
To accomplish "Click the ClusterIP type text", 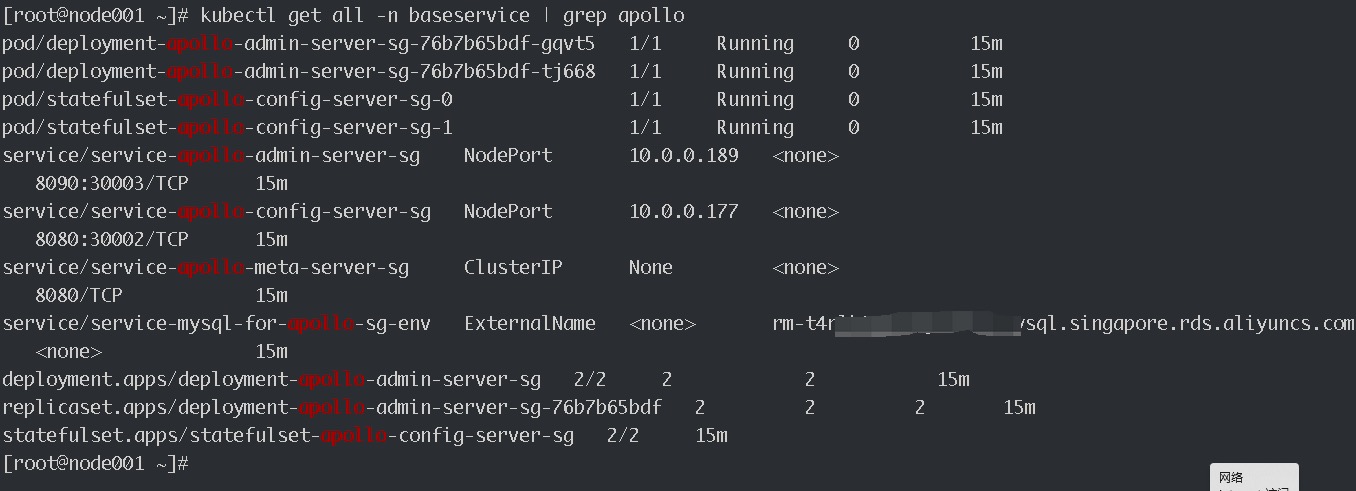I will click(513, 267).
